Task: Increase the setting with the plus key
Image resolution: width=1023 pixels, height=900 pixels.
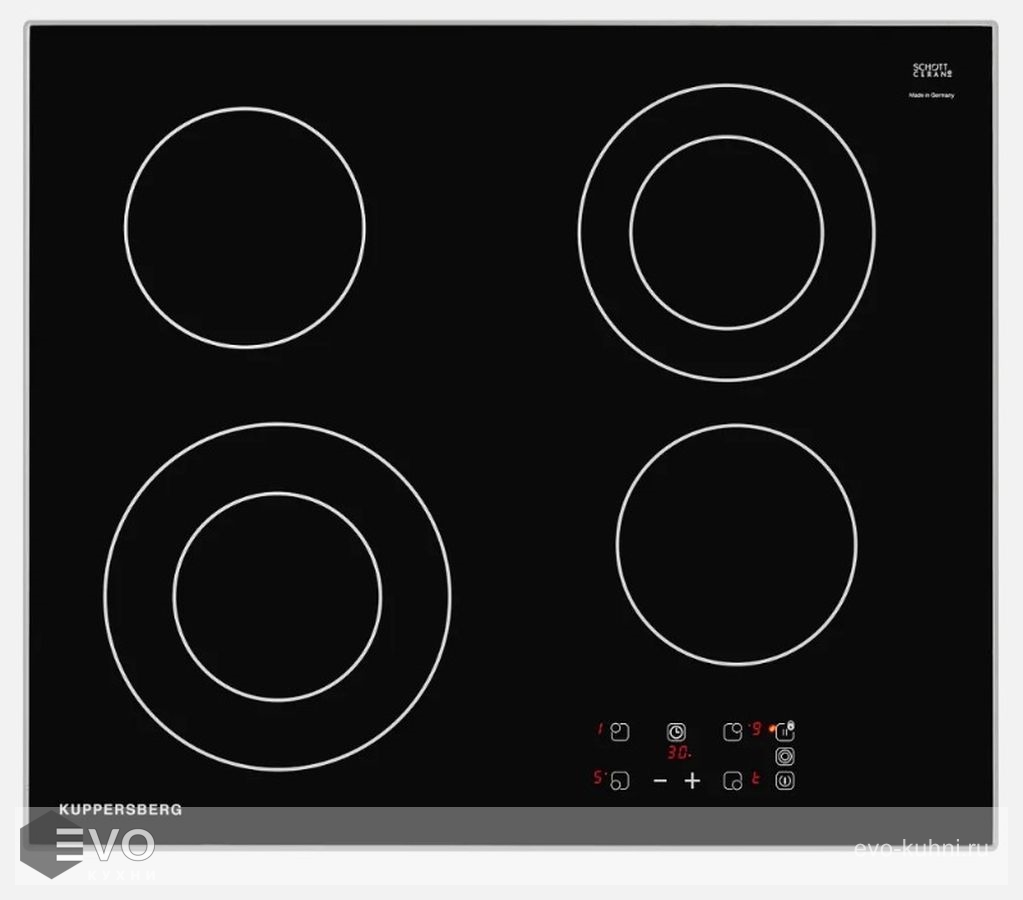Action: (692, 781)
